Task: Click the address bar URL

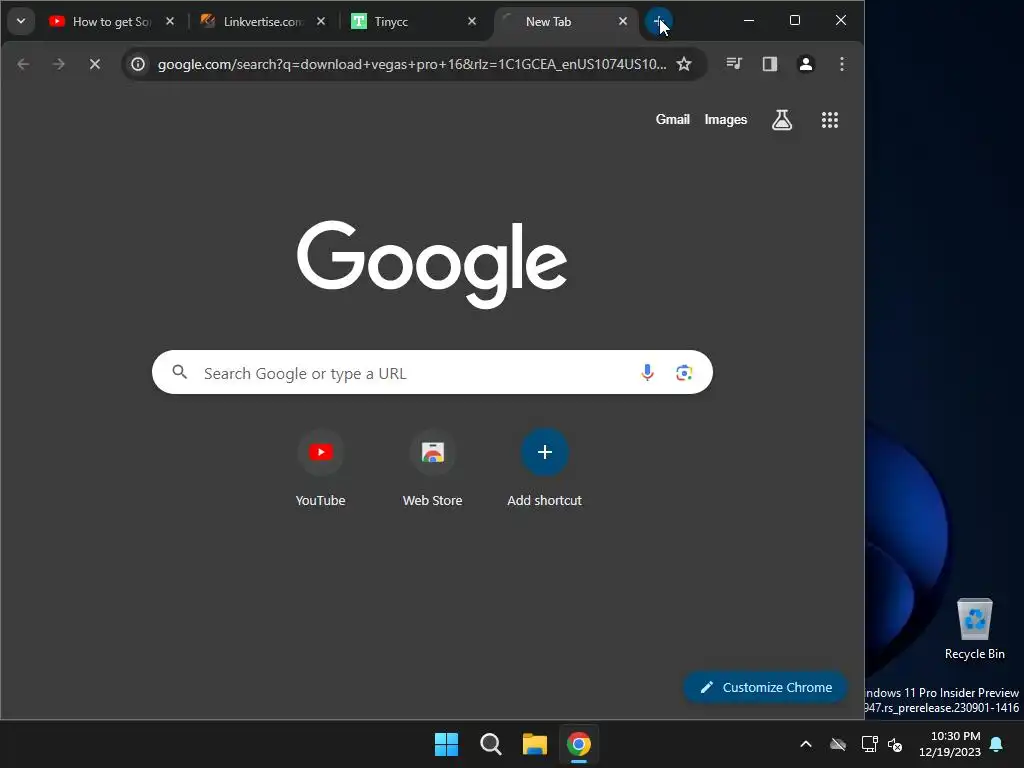Action: [x=412, y=64]
